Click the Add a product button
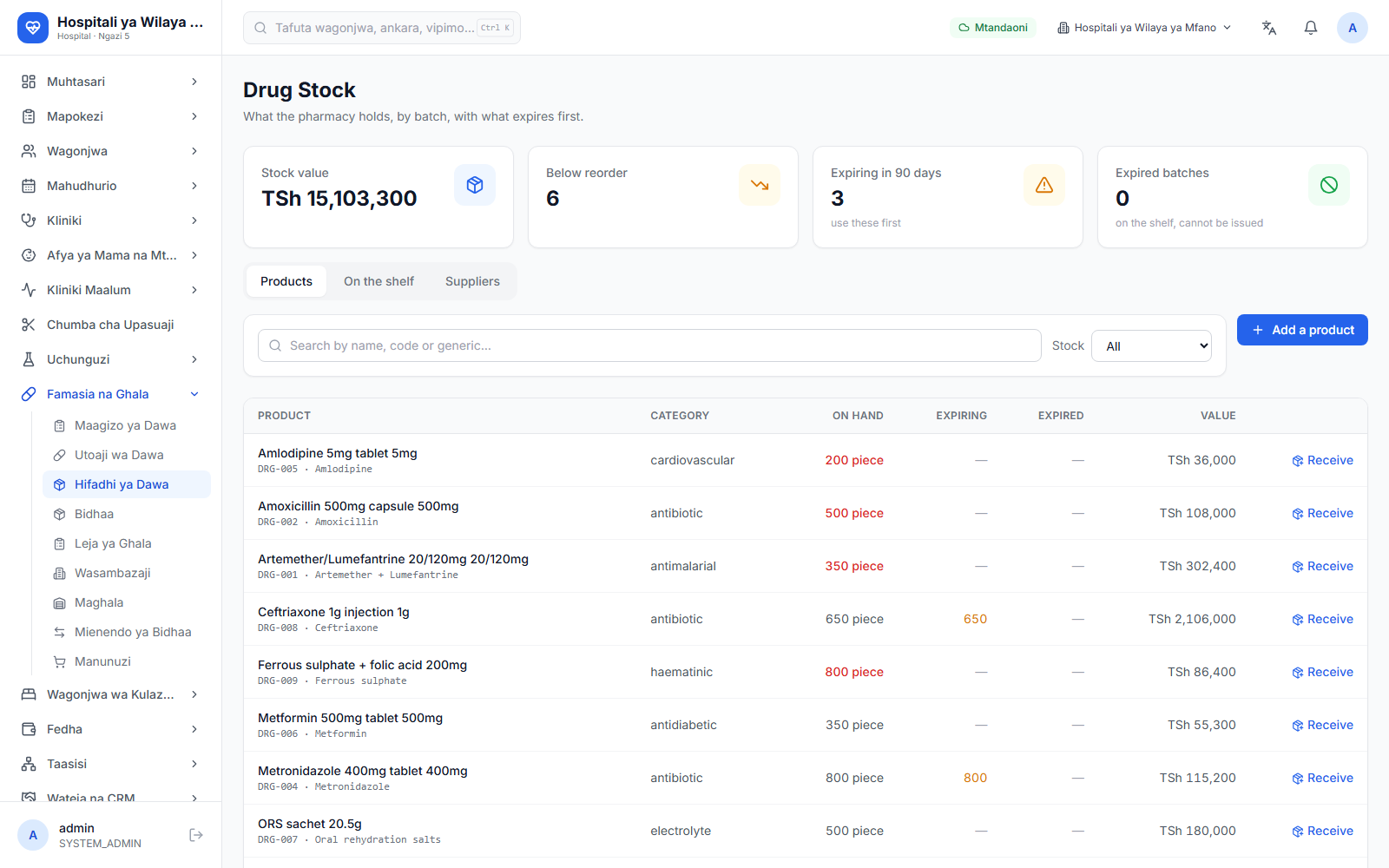Screen dimensions: 1389x868 pyautogui.click(x=1302, y=330)
